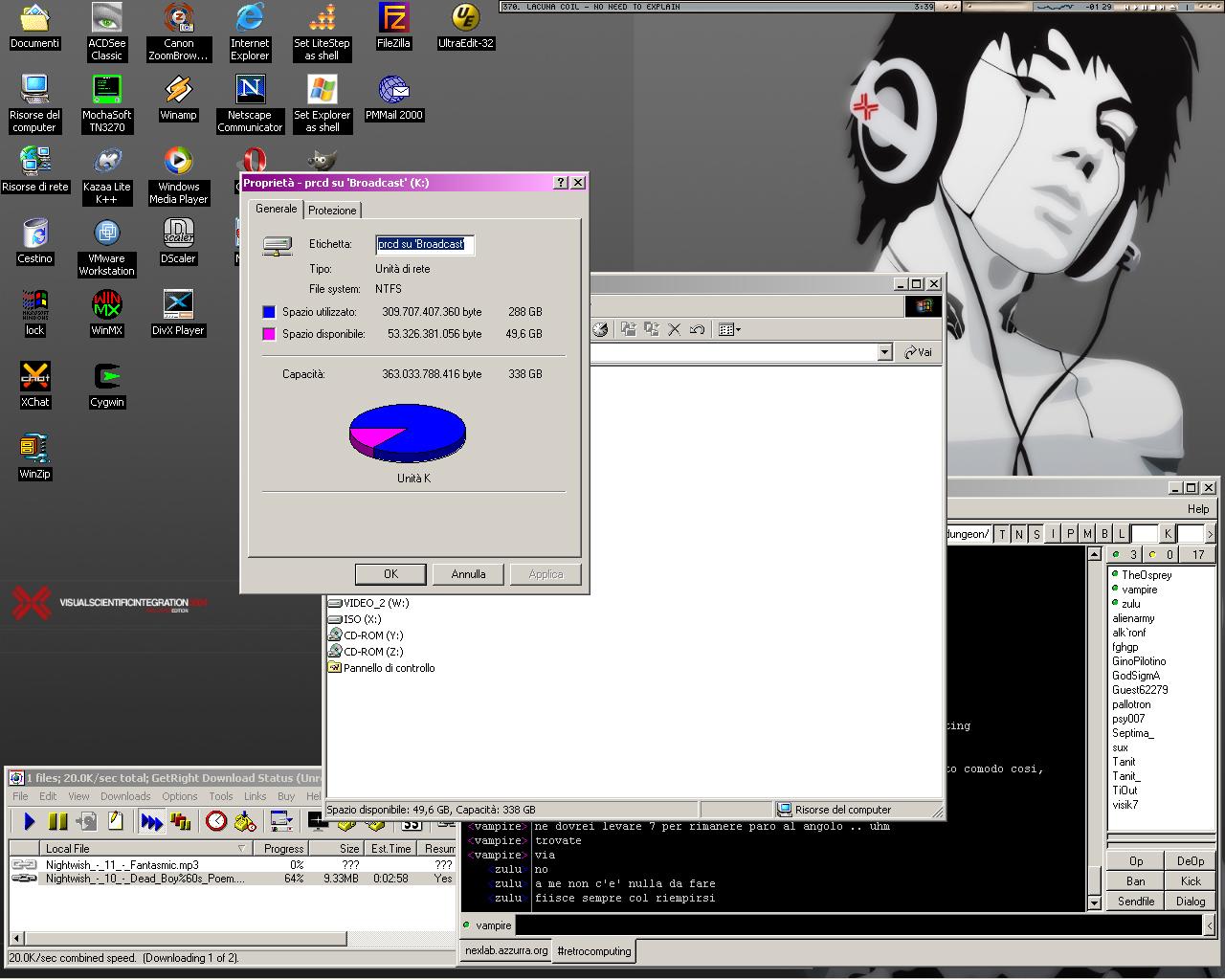Image resolution: width=1225 pixels, height=980 pixels.
Task: Click the XChat message input box
Action: [x=858, y=925]
